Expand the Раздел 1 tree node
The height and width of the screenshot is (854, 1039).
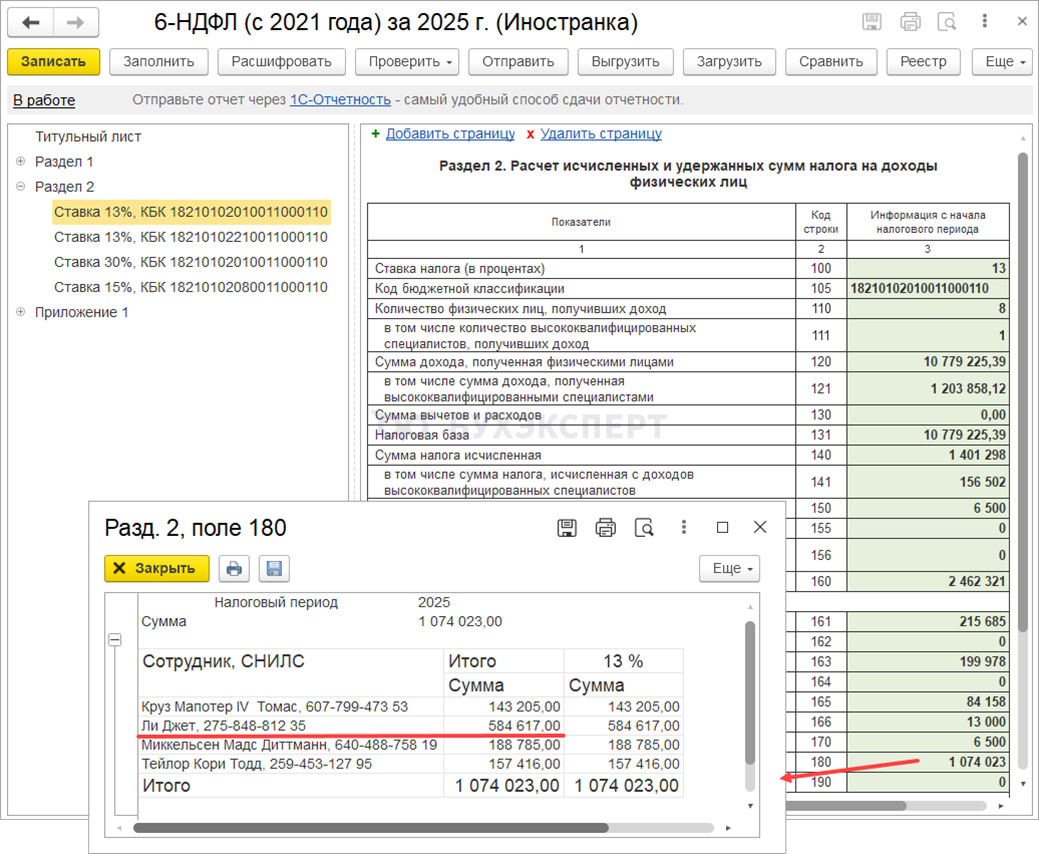point(21,162)
